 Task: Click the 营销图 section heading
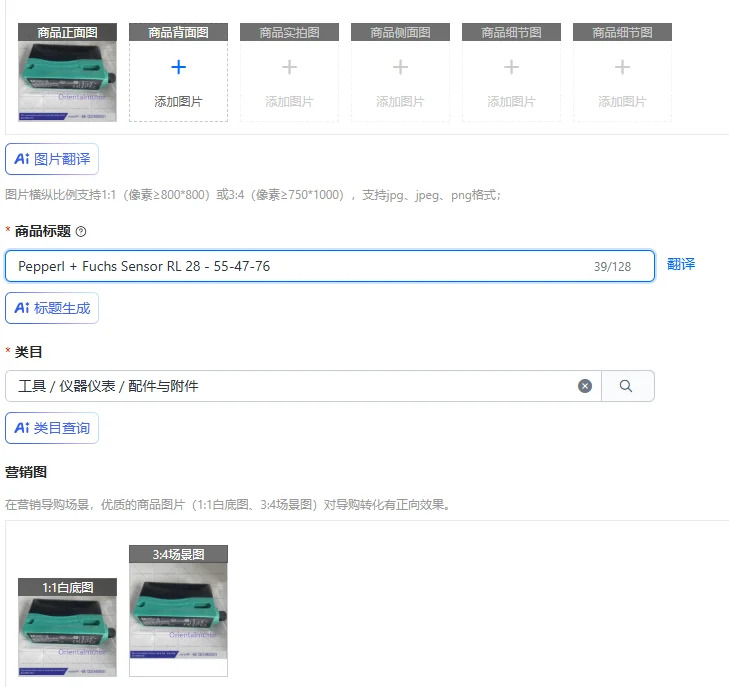click(26, 472)
